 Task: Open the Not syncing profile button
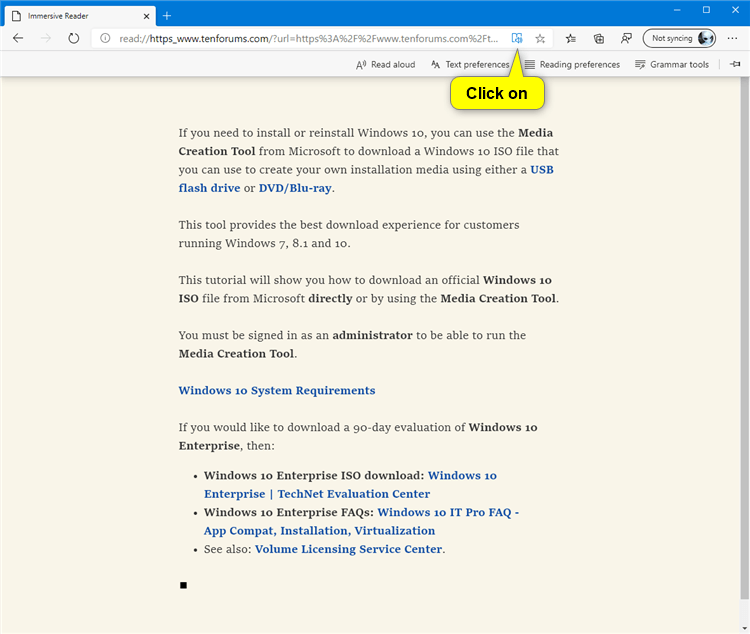tap(679, 38)
